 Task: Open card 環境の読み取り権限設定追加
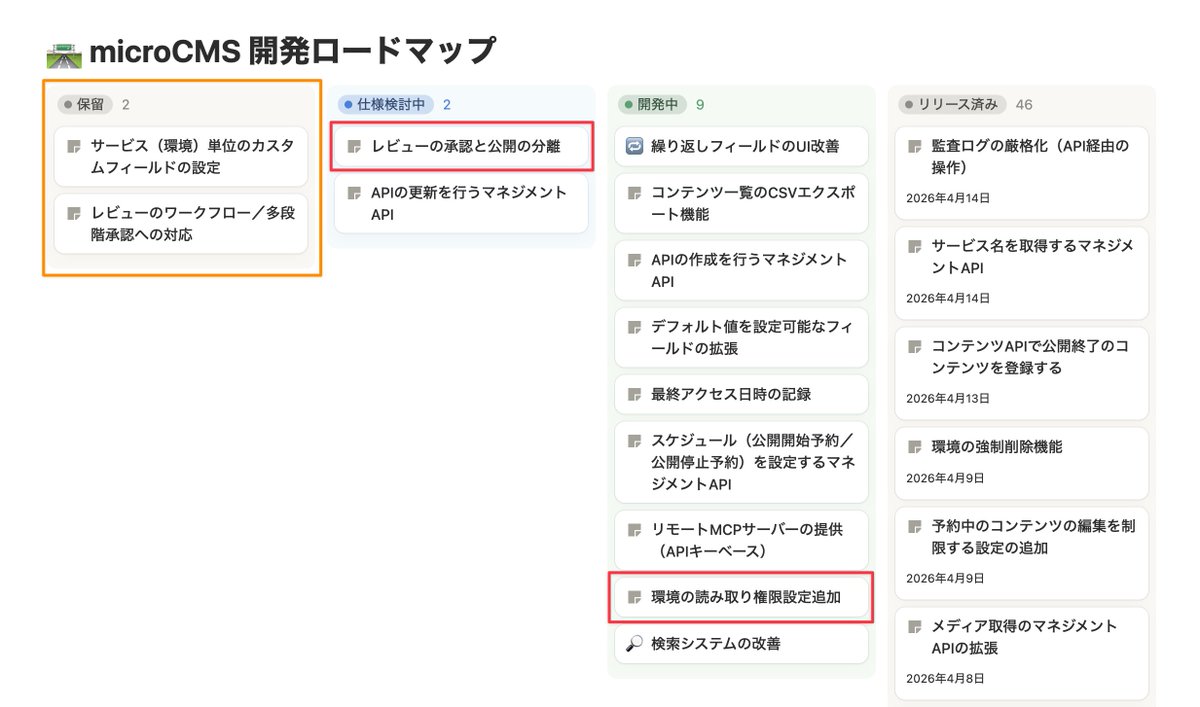[x=741, y=597]
